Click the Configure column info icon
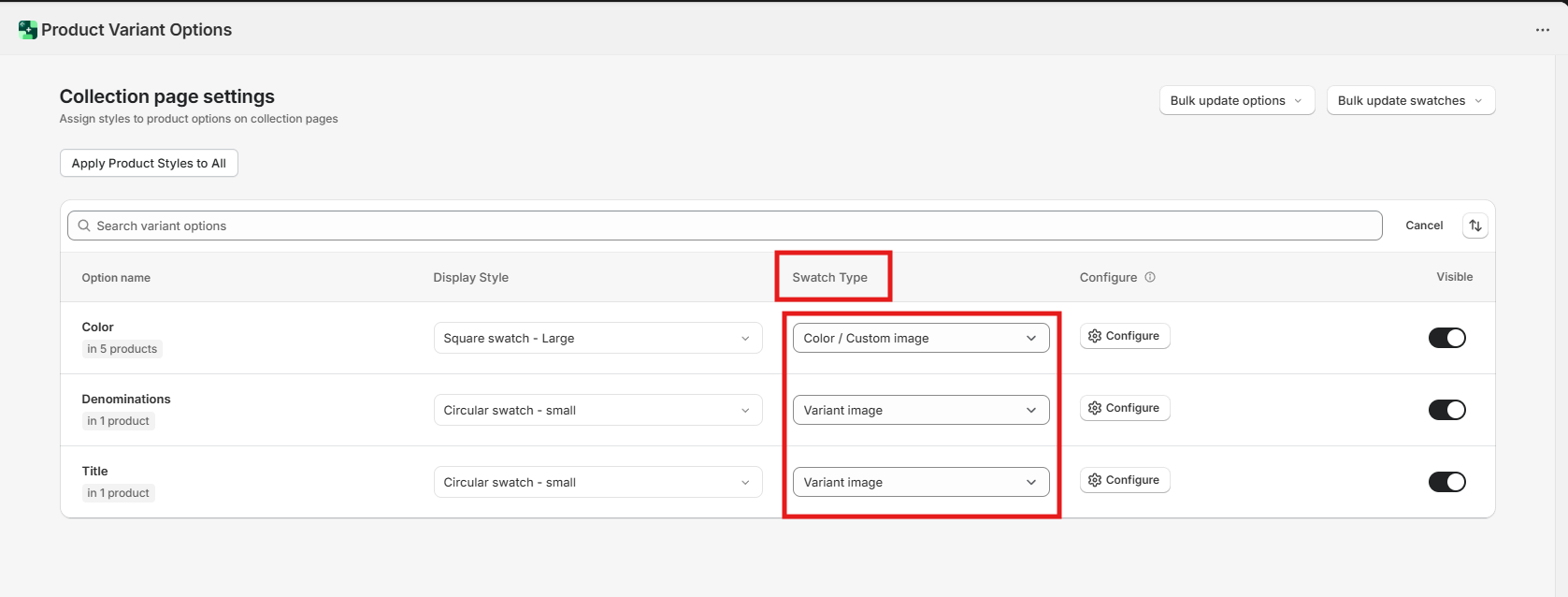This screenshot has width=1568, height=597. pos(1150,277)
